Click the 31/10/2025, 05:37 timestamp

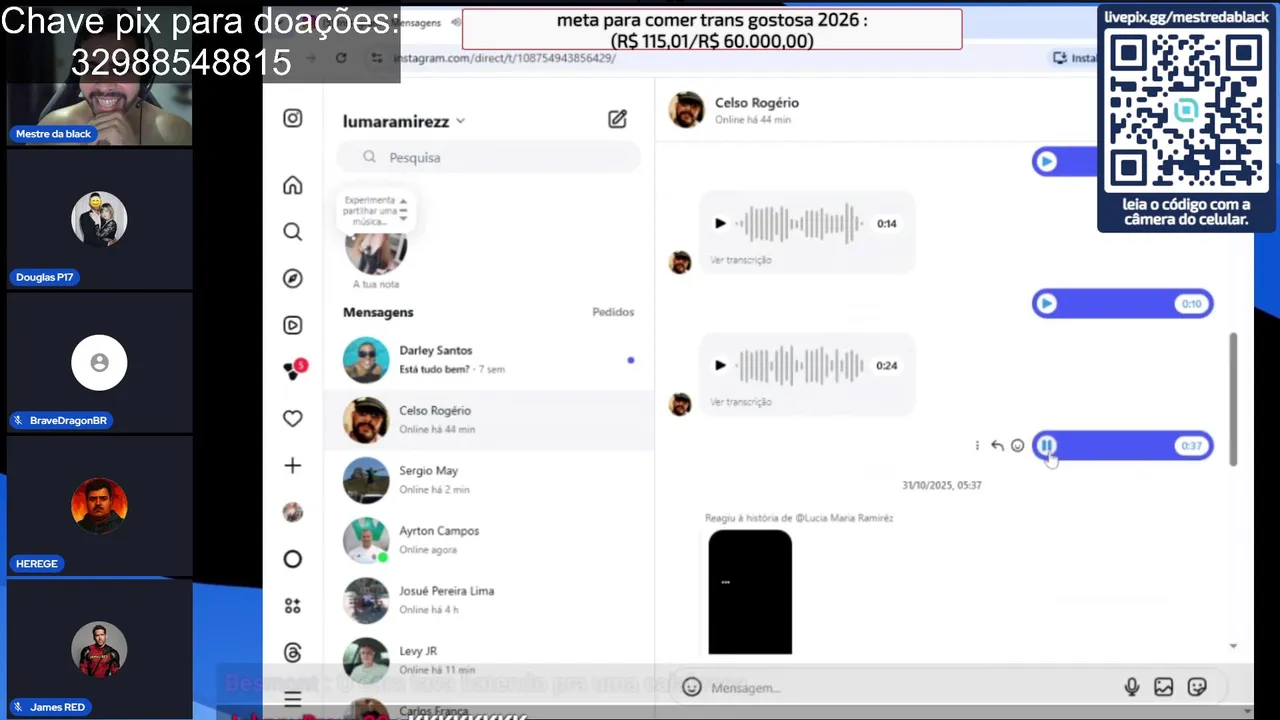[x=942, y=485]
